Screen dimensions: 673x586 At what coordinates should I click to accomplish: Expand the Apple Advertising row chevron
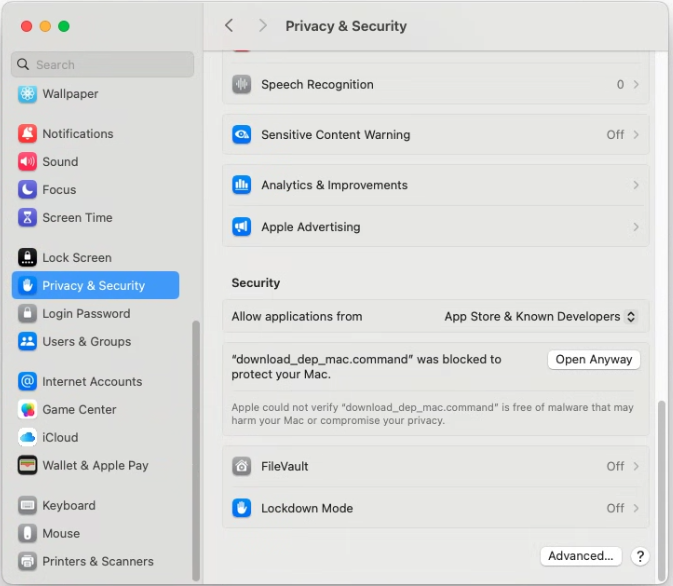636,227
